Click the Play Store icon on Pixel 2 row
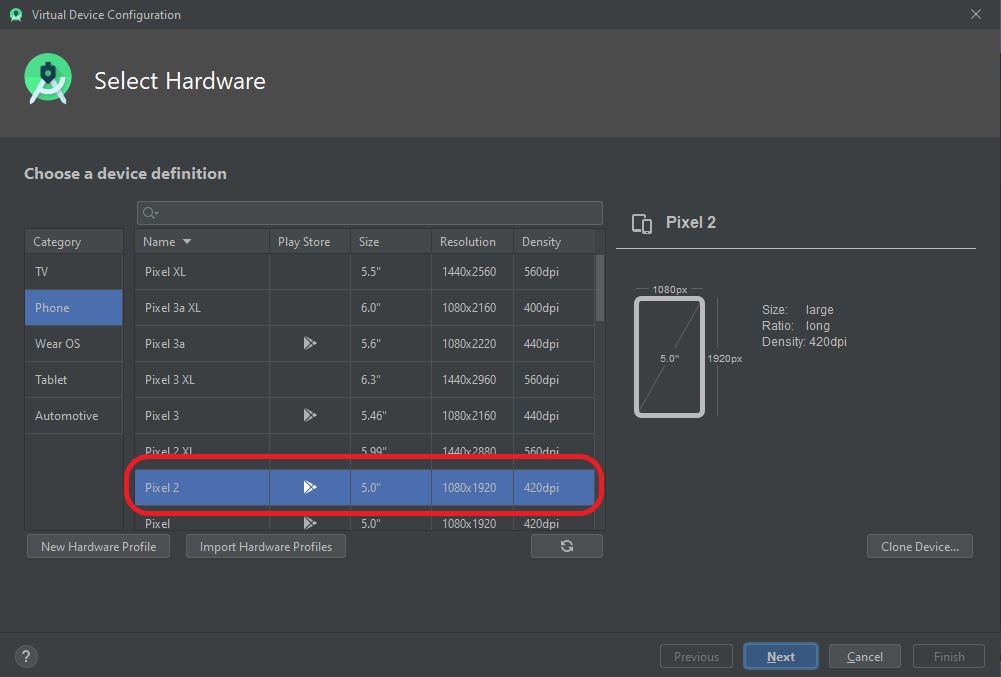The image size is (1001, 677). 309,487
